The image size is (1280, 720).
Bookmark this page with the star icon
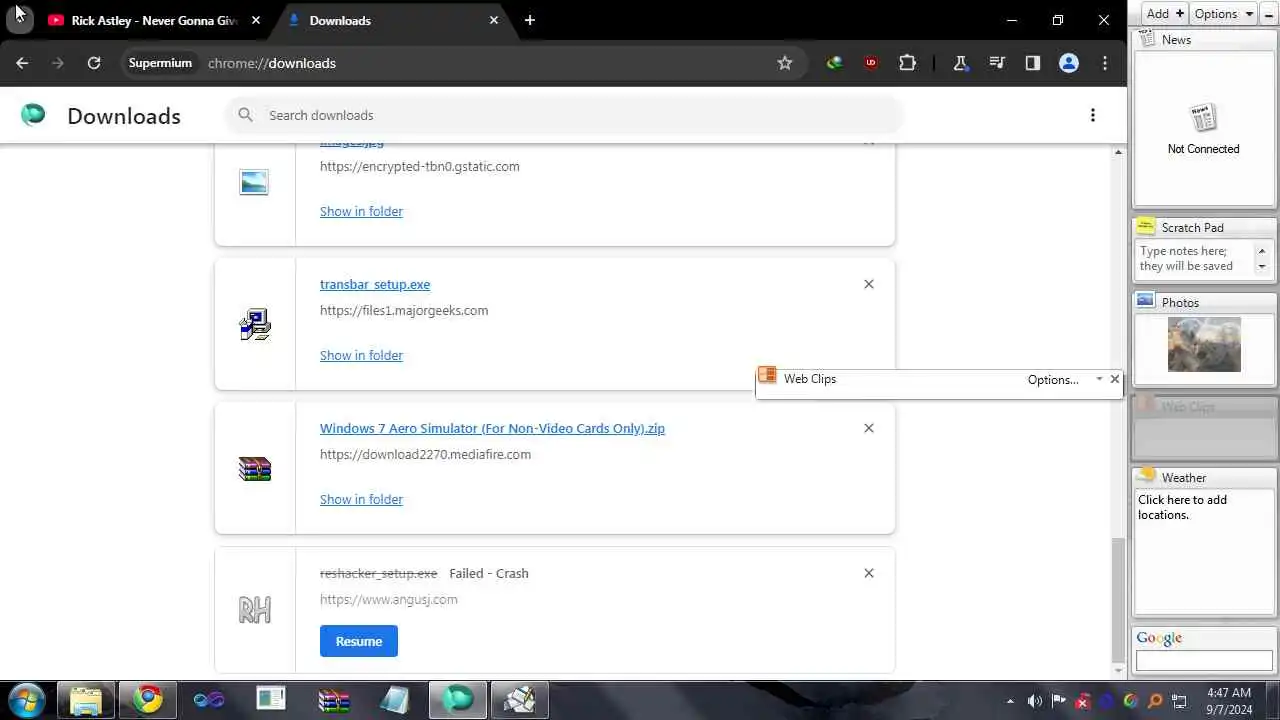[x=785, y=63]
